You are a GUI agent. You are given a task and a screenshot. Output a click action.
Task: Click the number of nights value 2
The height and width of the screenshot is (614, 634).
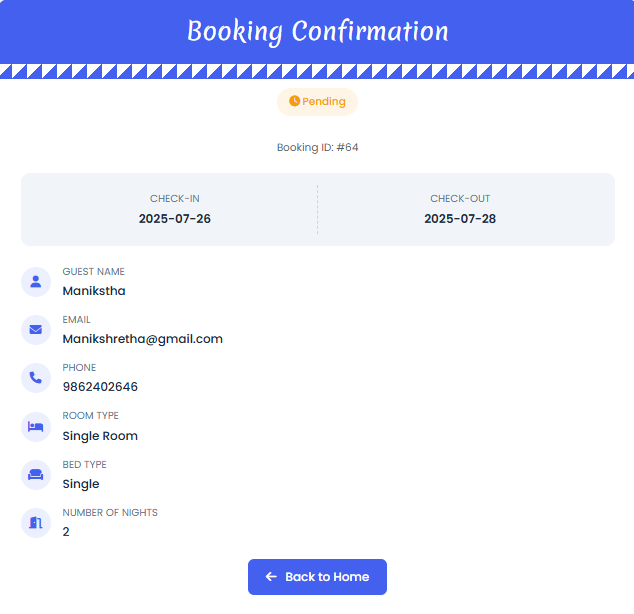point(66,532)
